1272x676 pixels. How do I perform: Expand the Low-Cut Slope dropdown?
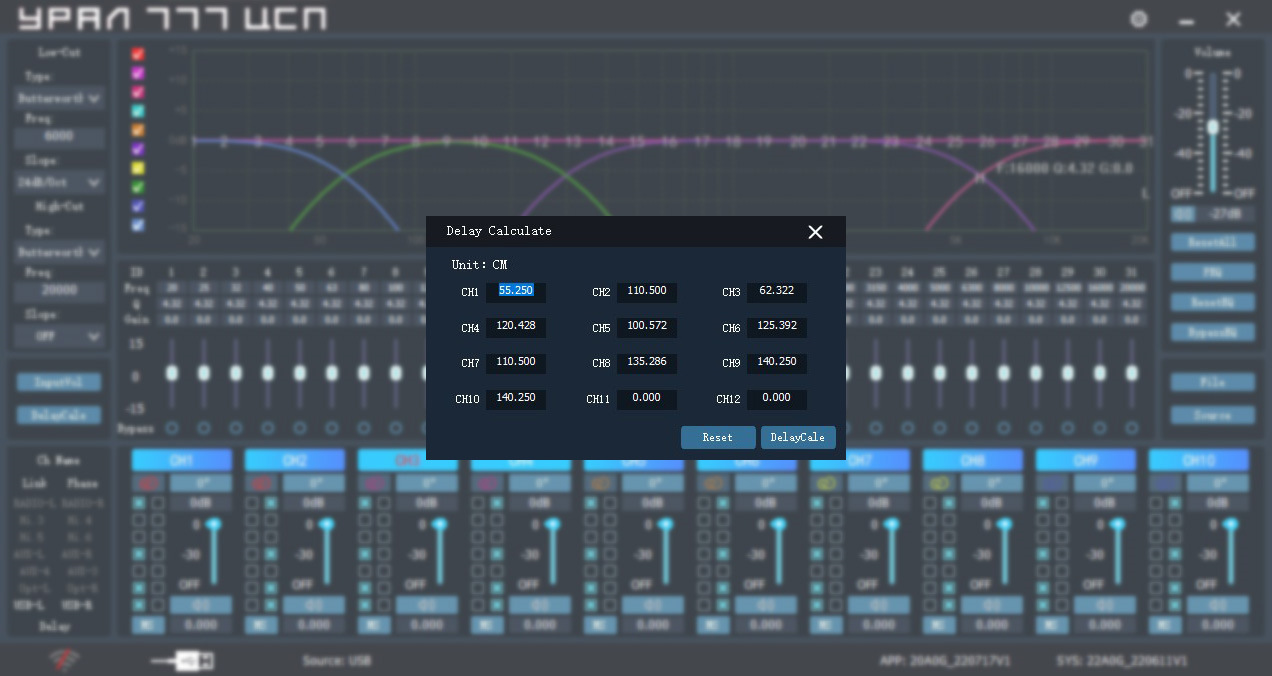tap(60, 183)
